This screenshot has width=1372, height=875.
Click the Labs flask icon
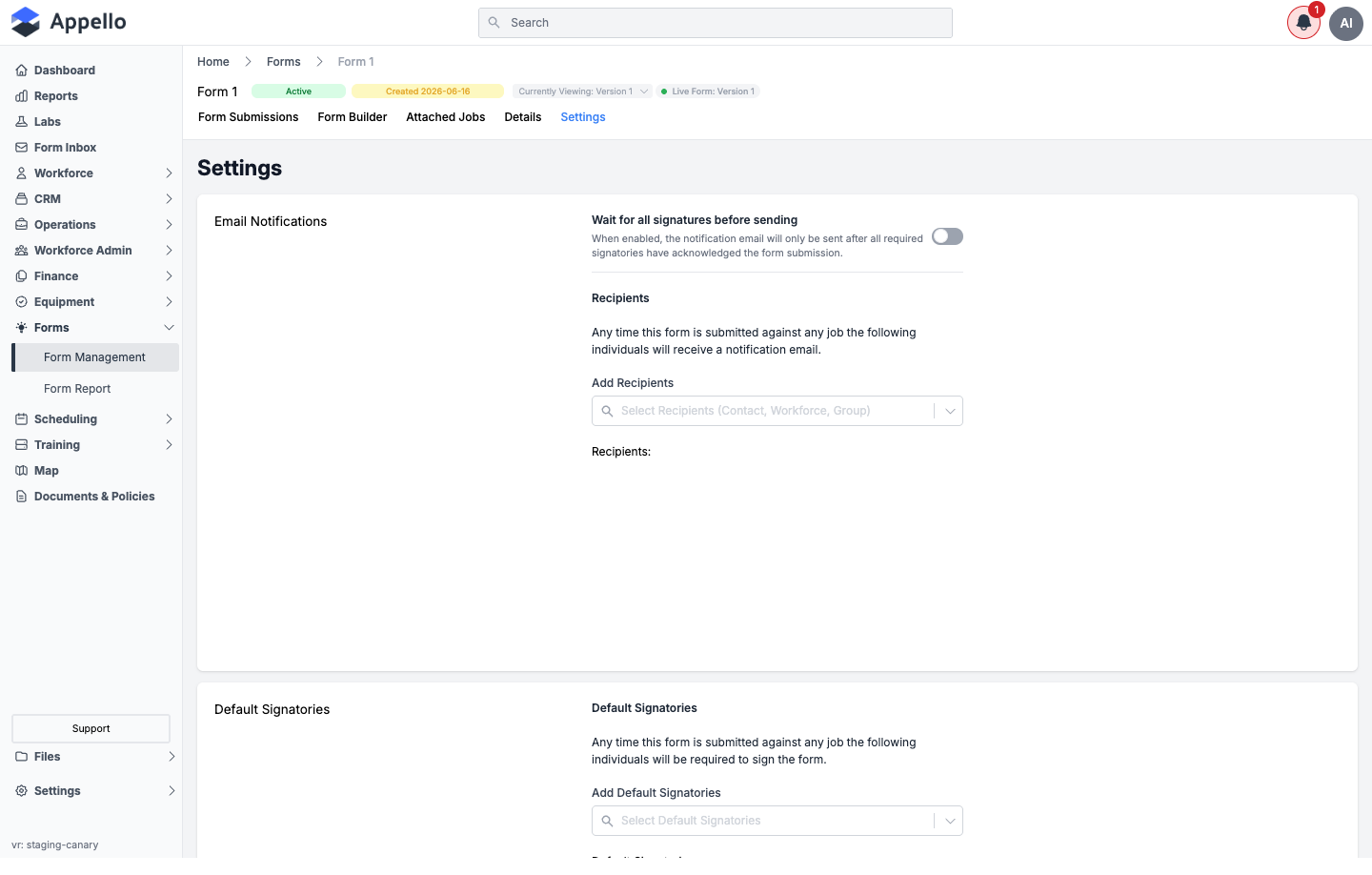pos(21,122)
